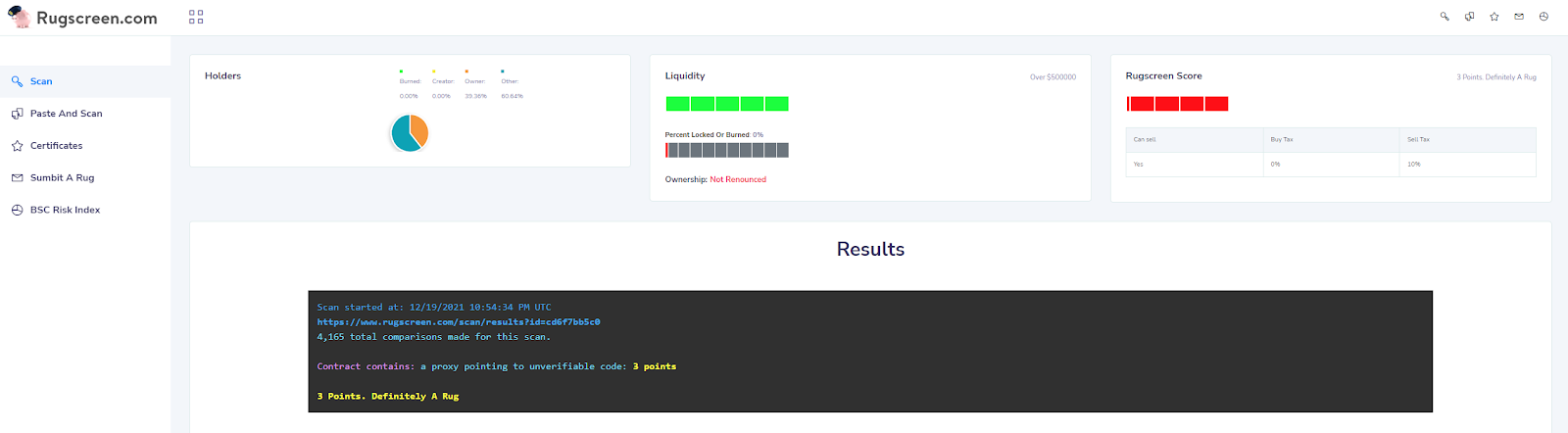This screenshot has width=1568, height=433.
Task: Click the Certificates star icon in sidebar
Action: point(17,146)
